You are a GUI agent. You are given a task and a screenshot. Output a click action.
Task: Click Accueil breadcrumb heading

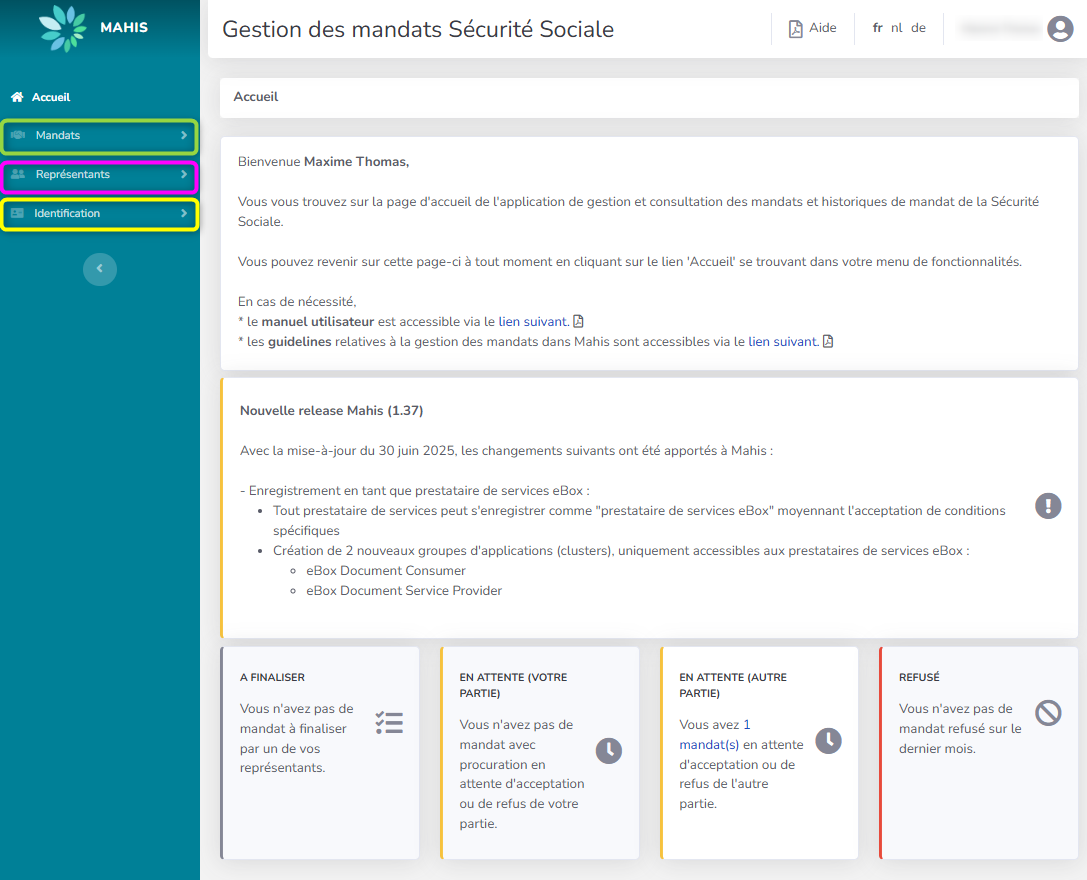(x=256, y=96)
